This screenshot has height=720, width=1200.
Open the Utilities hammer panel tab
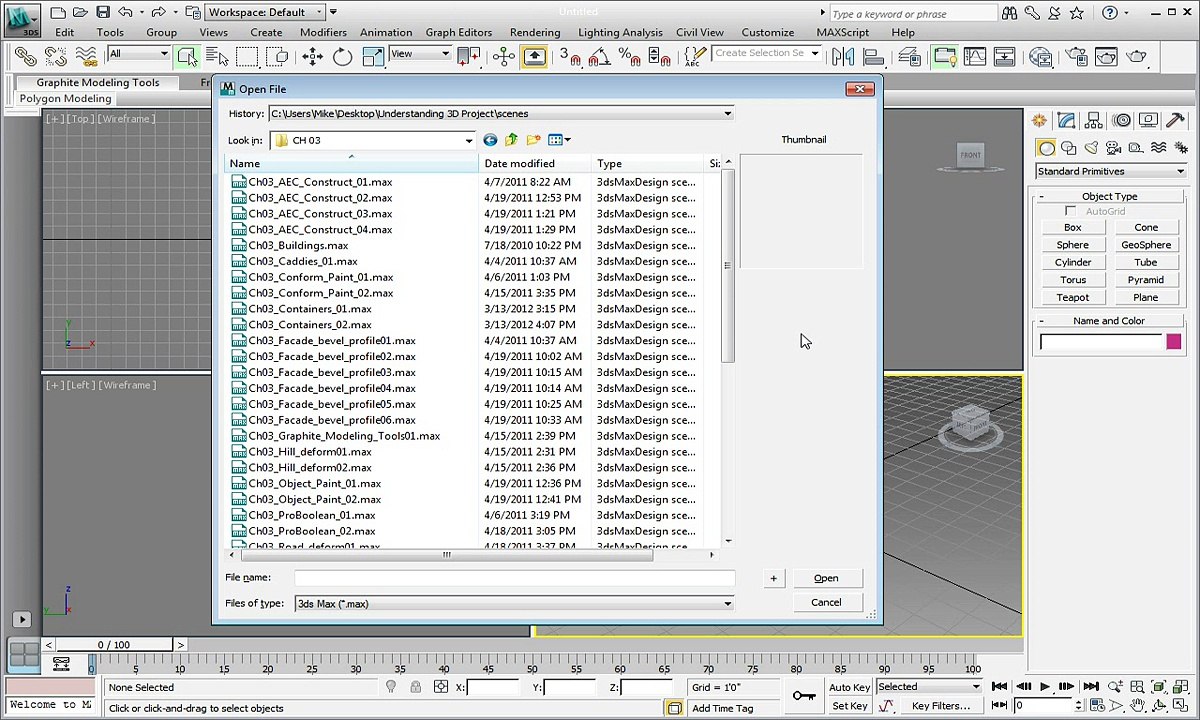tap(1175, 121)
